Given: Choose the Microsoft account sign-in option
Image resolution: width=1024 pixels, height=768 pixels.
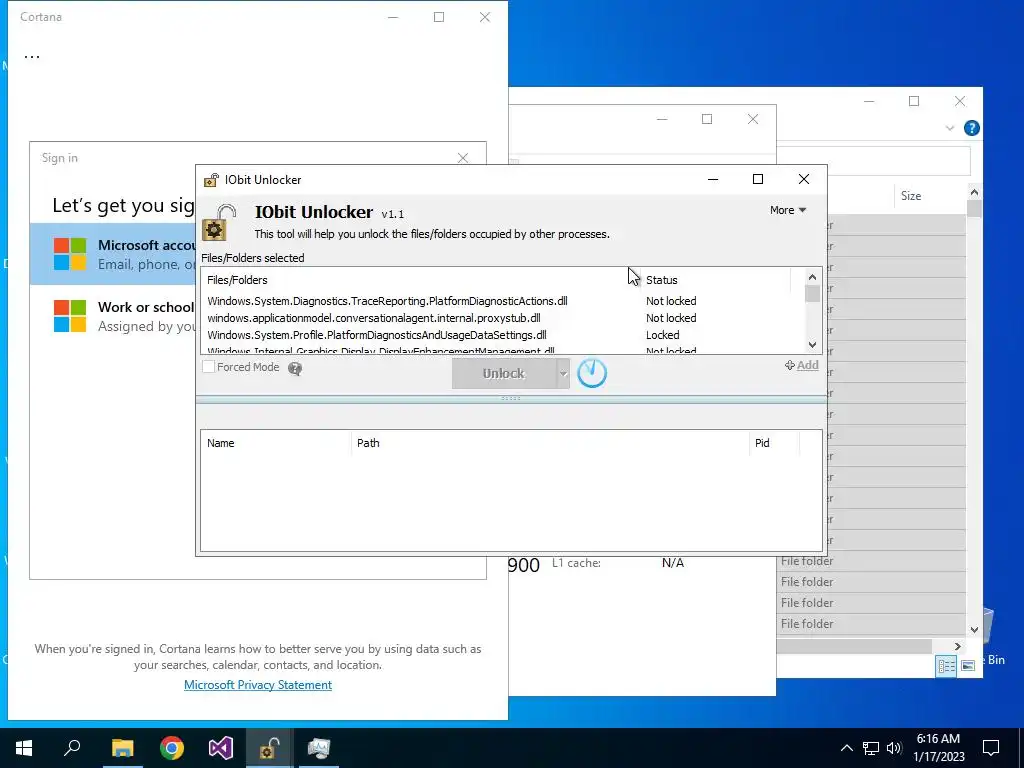Looking at the screenshot, I should point(113,254).
